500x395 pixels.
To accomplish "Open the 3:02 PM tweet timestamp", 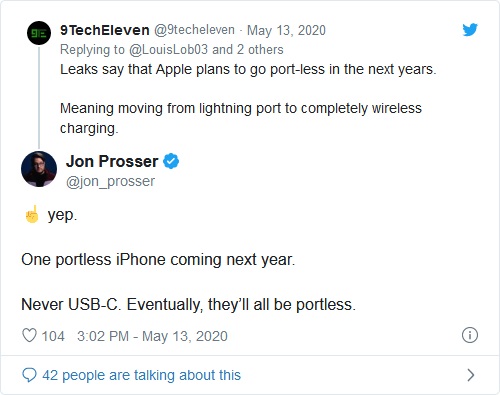I will (x=152, y=336).
